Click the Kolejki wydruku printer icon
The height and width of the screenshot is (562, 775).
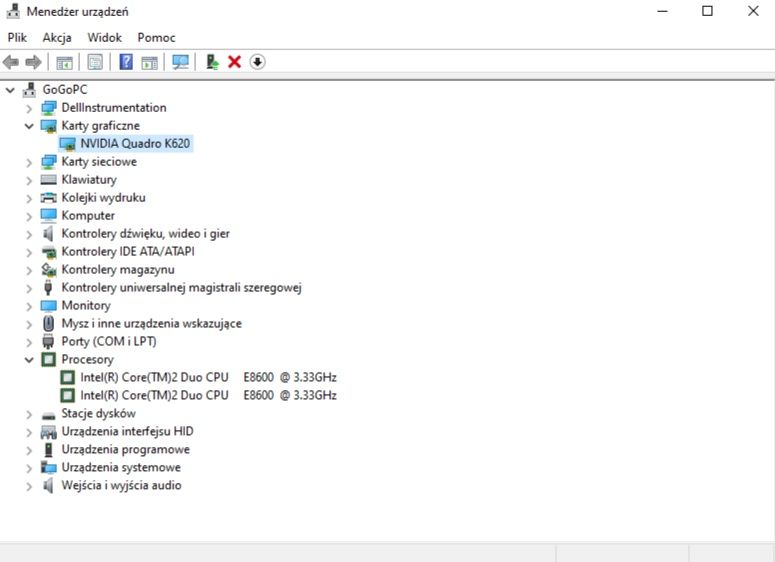tap(48, 198)
